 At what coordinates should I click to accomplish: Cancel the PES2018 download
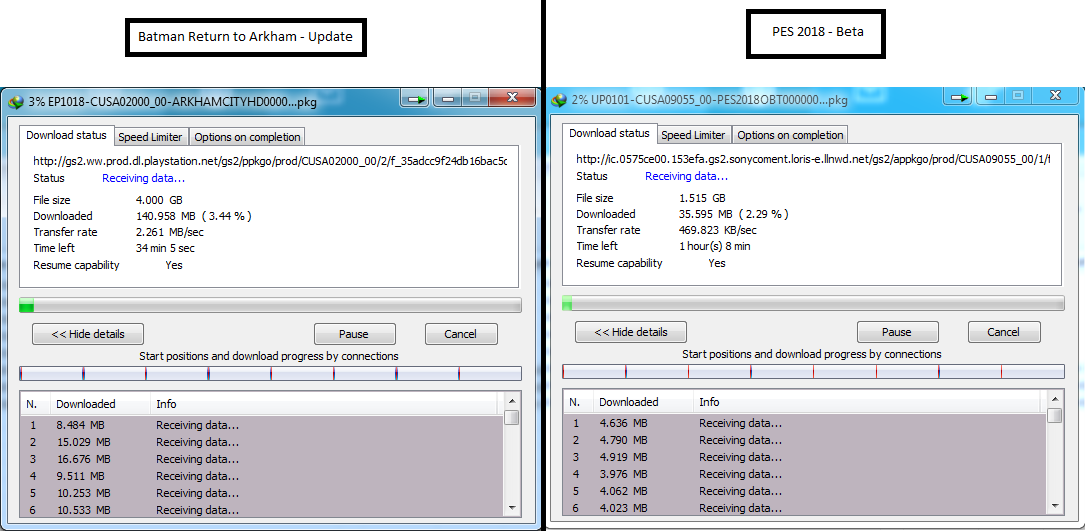1003,332
